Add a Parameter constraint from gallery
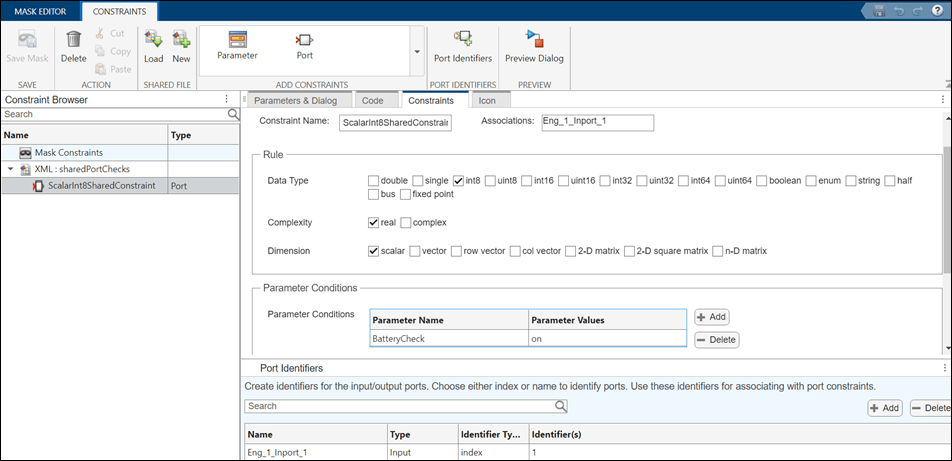This screenshot has width=952, height=461. click(237, 46)
